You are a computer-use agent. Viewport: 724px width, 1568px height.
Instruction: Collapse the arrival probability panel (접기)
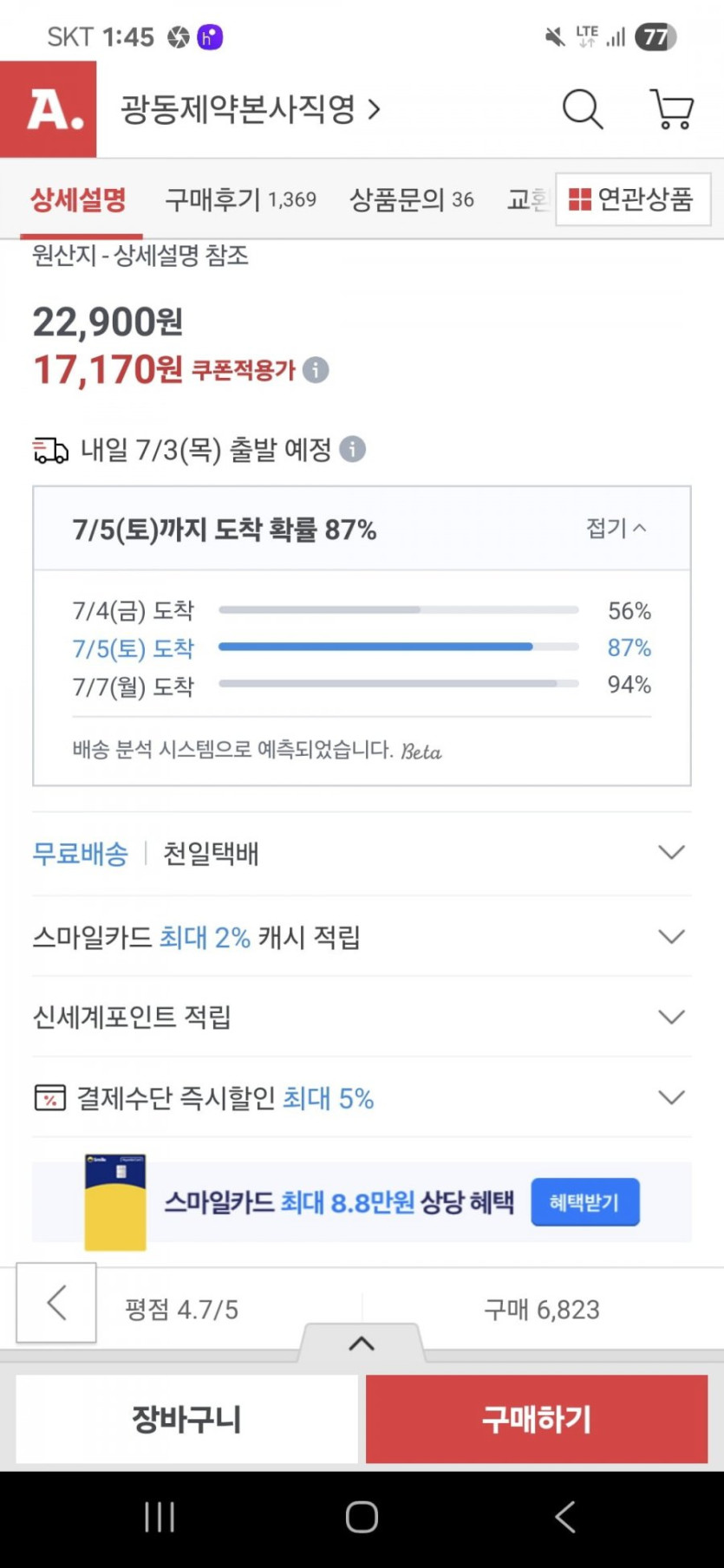coord(616,528)
